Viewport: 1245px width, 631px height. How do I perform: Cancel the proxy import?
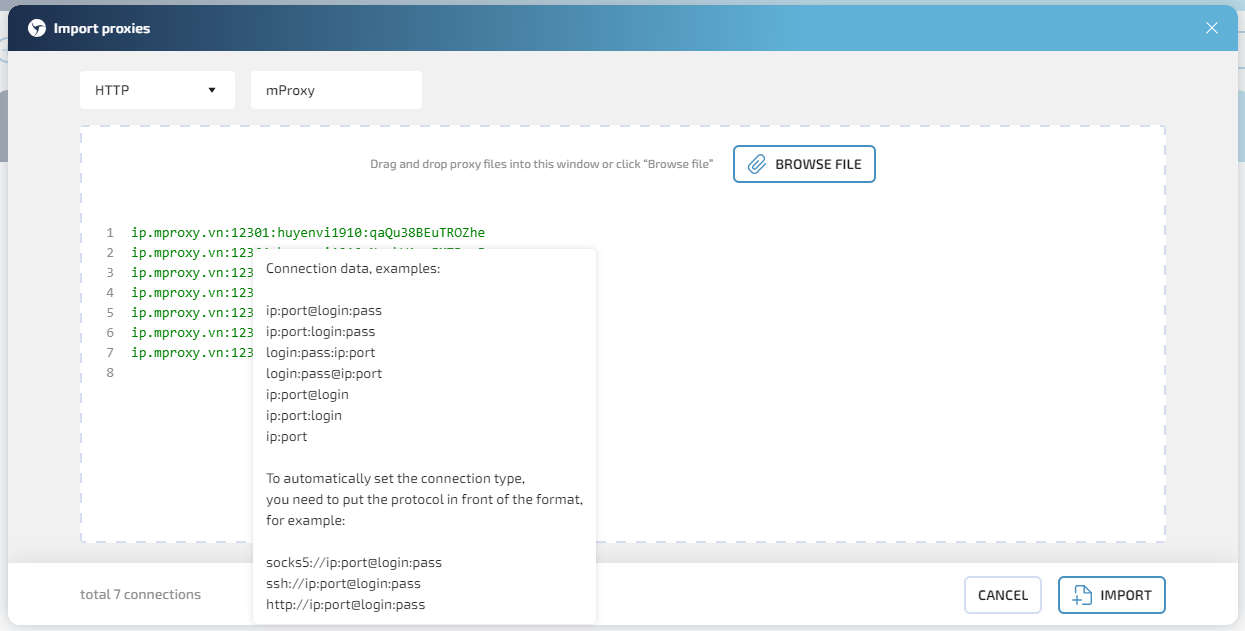1002,595
